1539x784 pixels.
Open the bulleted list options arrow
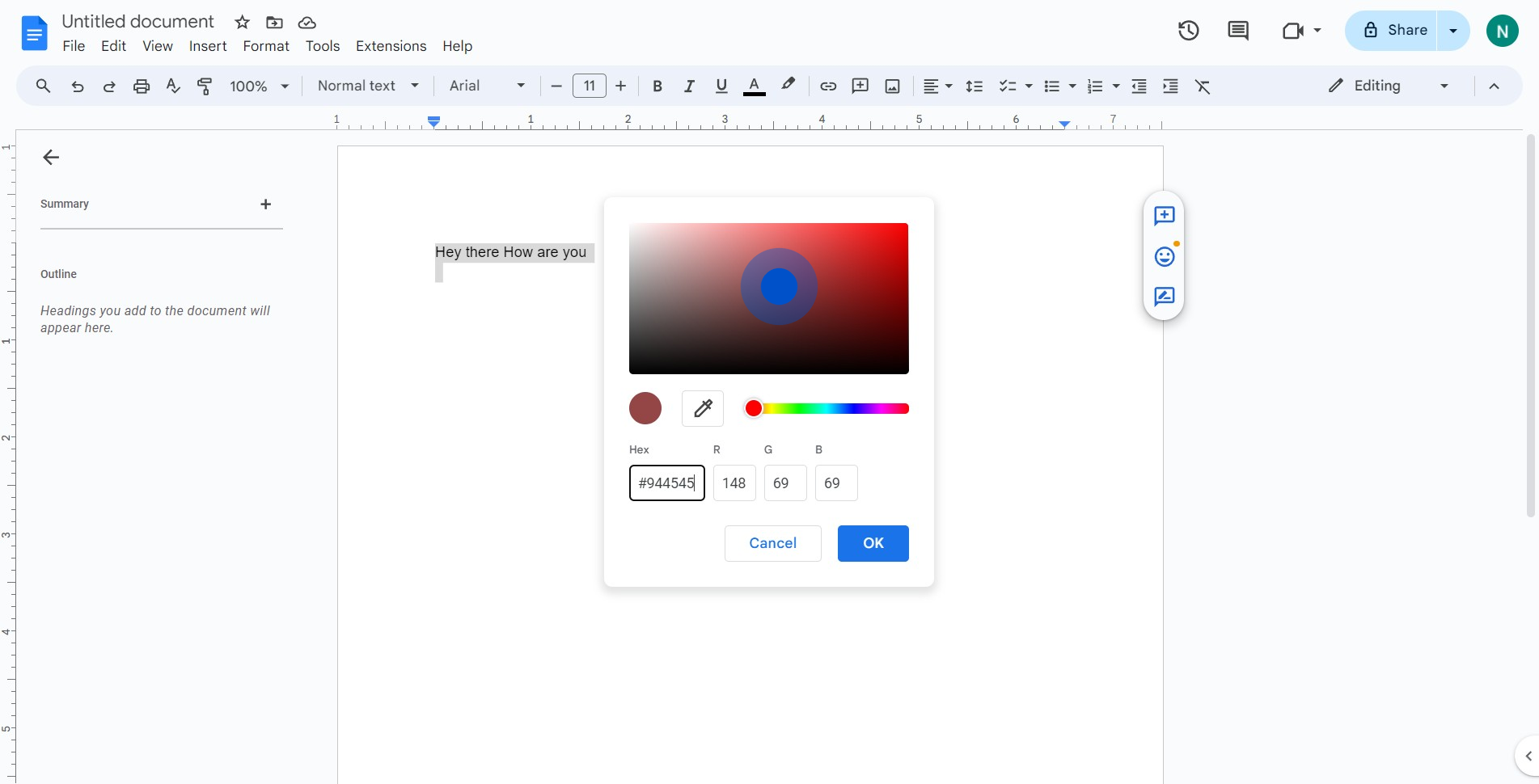click(x=1072, y=86)
